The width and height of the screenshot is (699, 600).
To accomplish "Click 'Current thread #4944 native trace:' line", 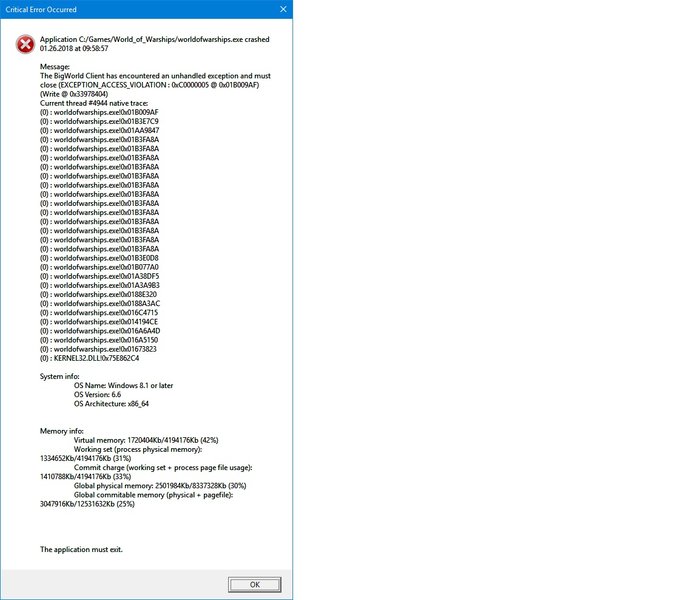I will pyautogui.click(x=94, y=103).
